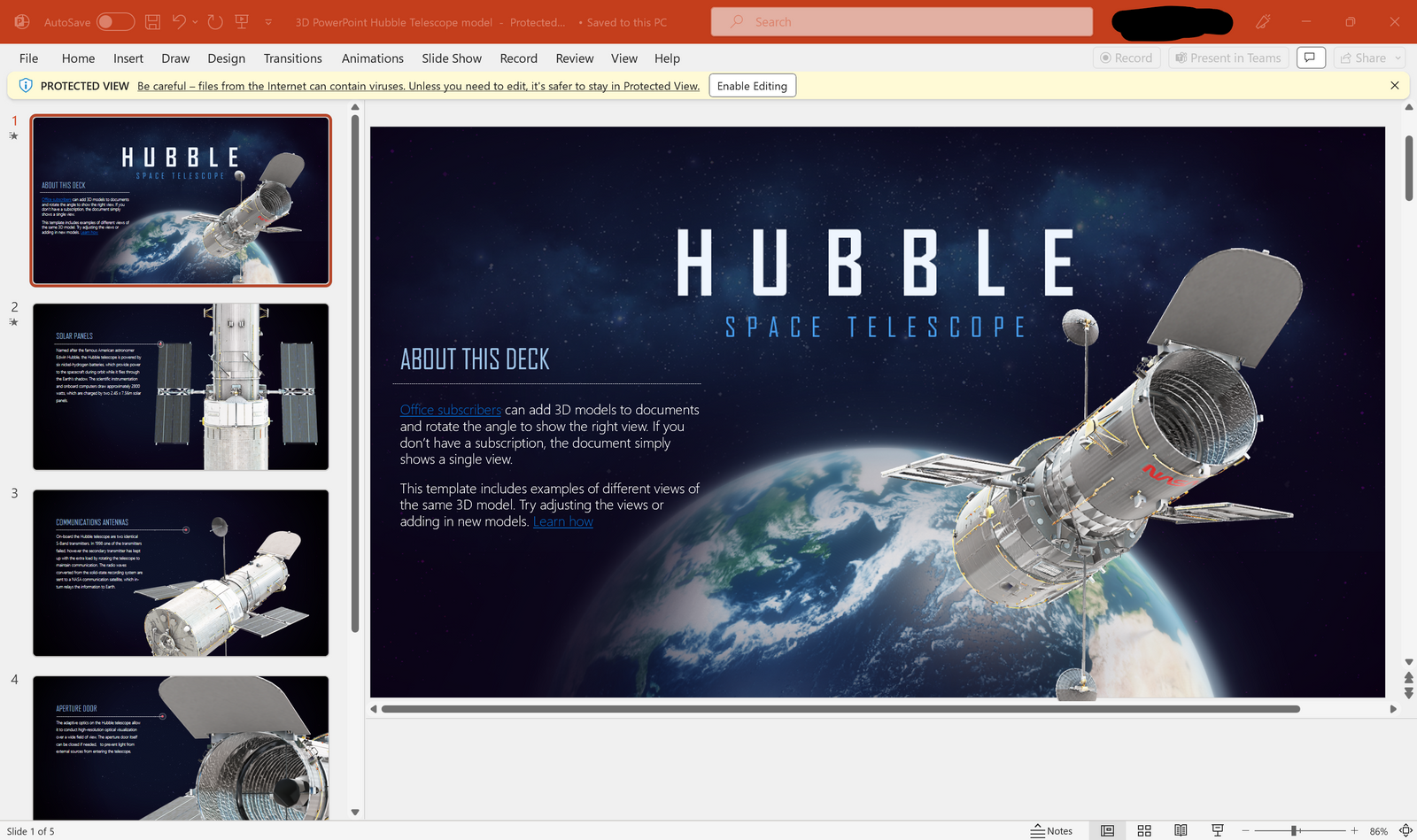
Task: Follow the Office subscribers link
Action: (450, 410)
